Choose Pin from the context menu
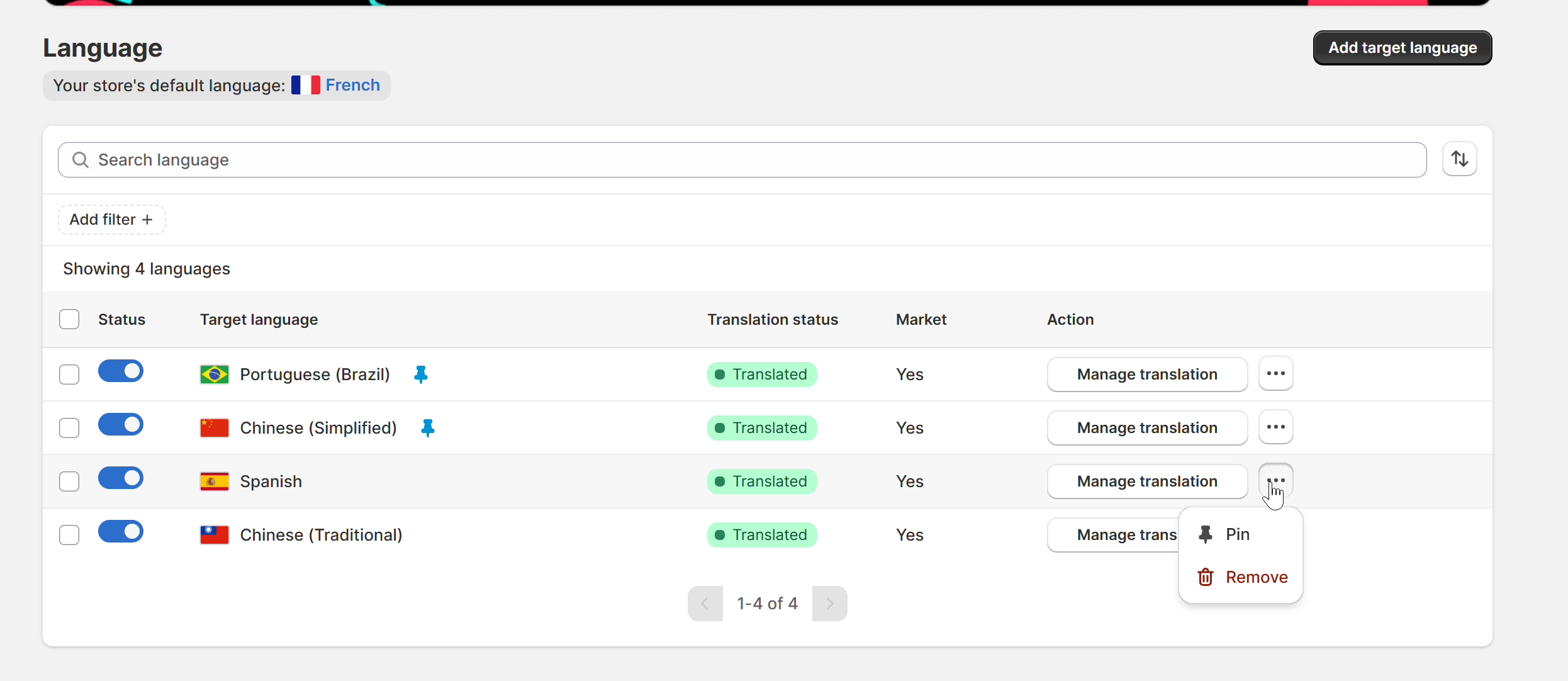This screenshot has height=681, width=1568. click(1236, 534)
